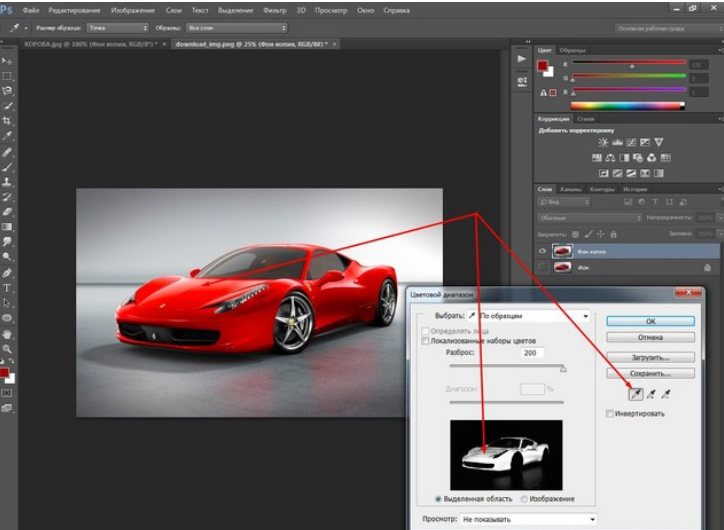Viewport: 724px width, 530px height.
Task: Open the Фильтр menu
Action: 275,10
